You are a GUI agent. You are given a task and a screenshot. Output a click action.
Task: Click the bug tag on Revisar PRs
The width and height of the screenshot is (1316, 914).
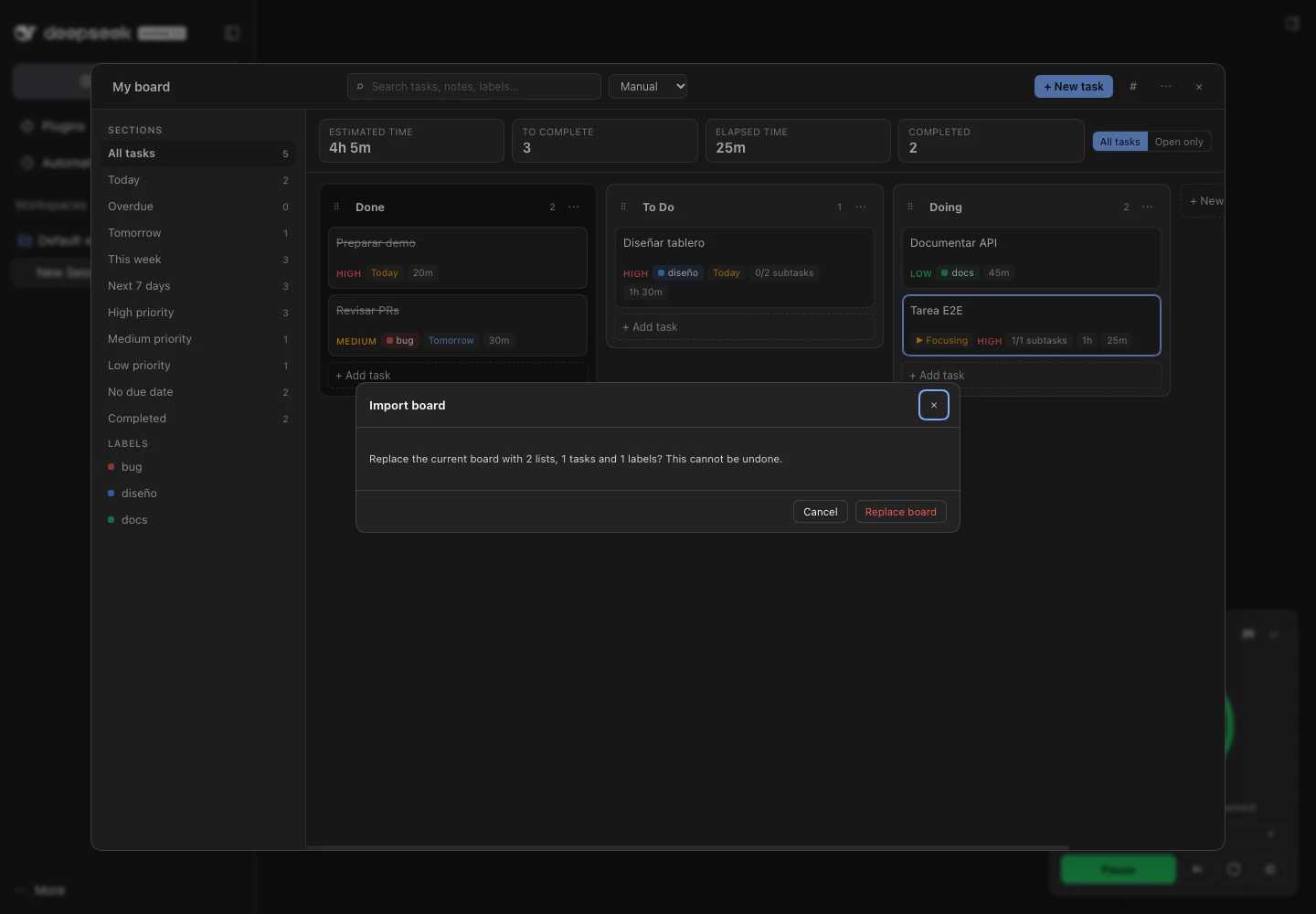(x=400, y=341)
